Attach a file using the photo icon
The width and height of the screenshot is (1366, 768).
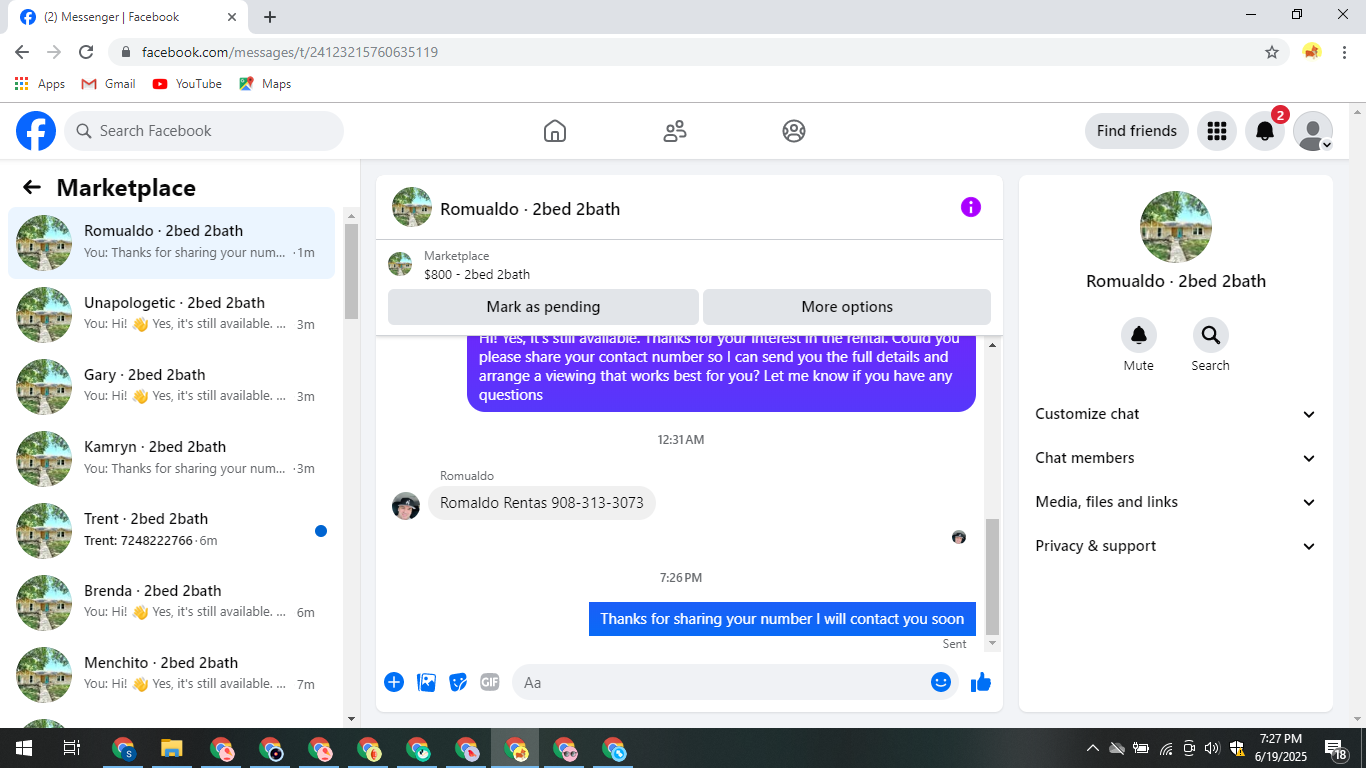426,682
